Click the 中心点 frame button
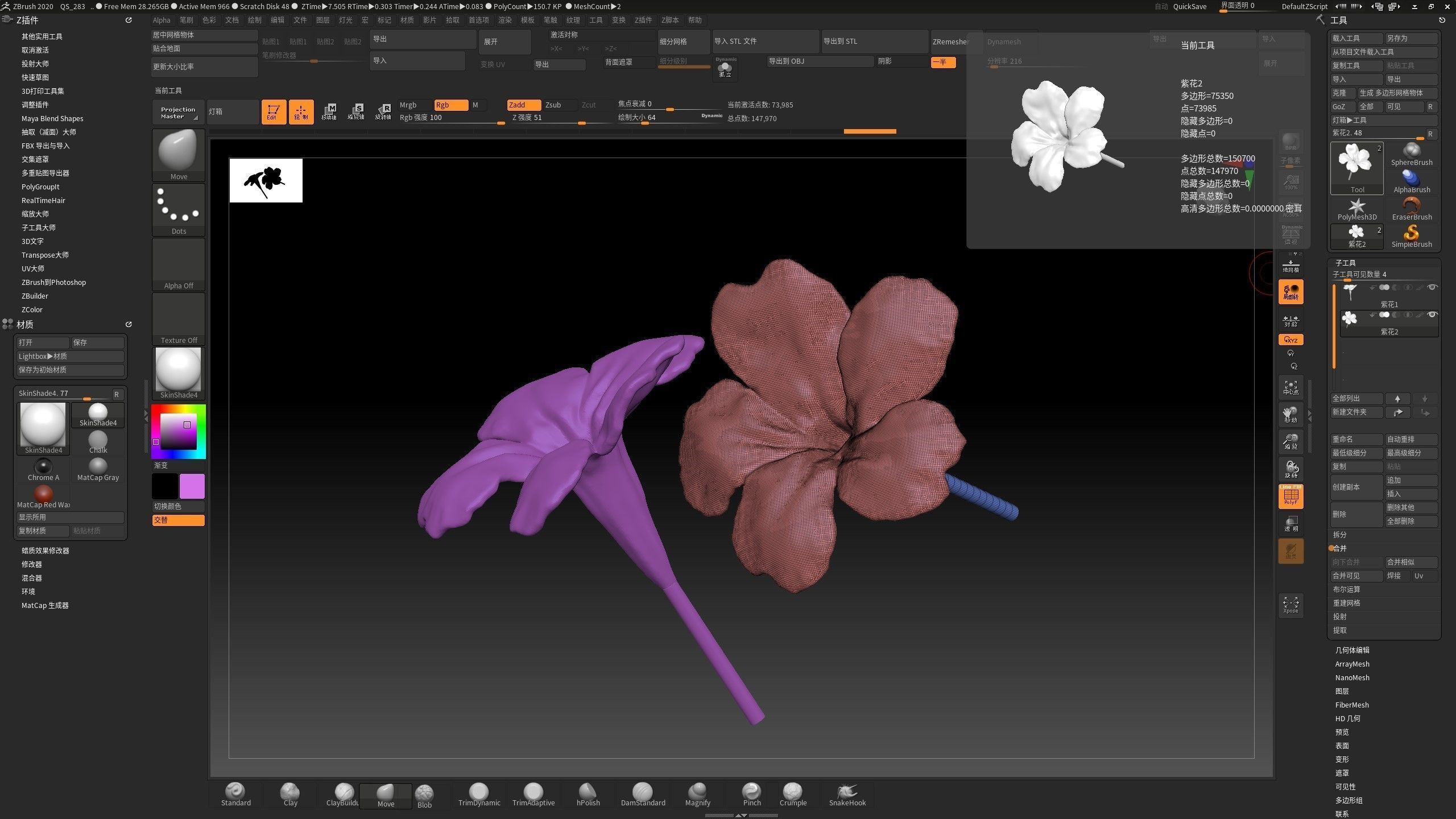The width and height of the screenshot is (1456, 819). pos(1290,388)
